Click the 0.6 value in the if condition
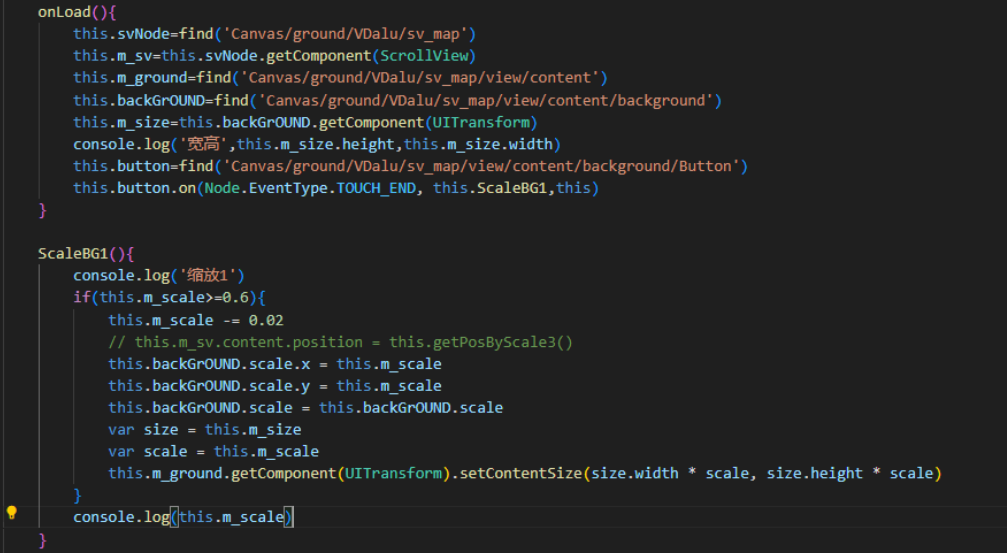 pos(236,297)
